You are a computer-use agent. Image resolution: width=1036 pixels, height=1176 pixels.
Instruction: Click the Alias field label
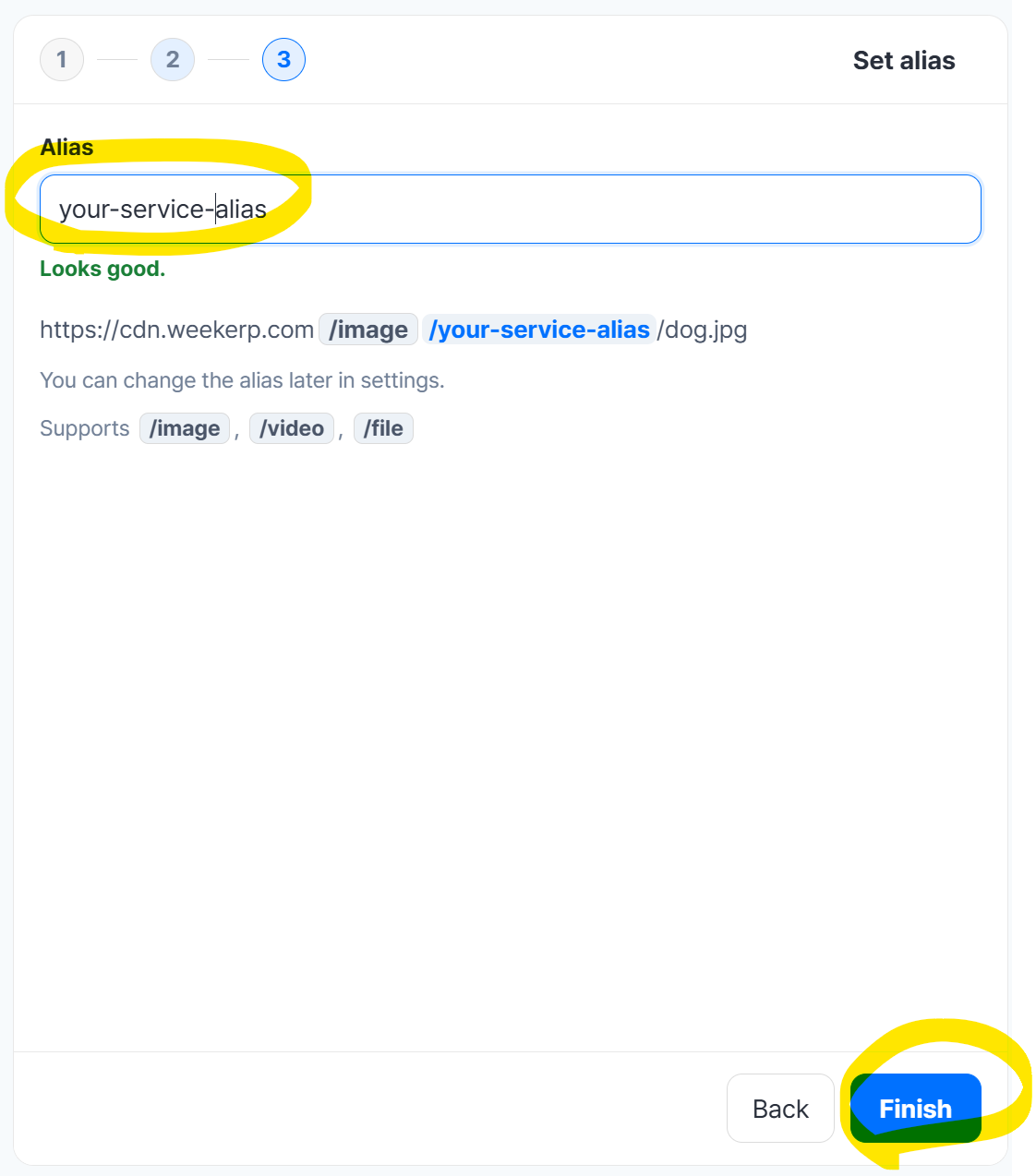click(x=66, y=148)
